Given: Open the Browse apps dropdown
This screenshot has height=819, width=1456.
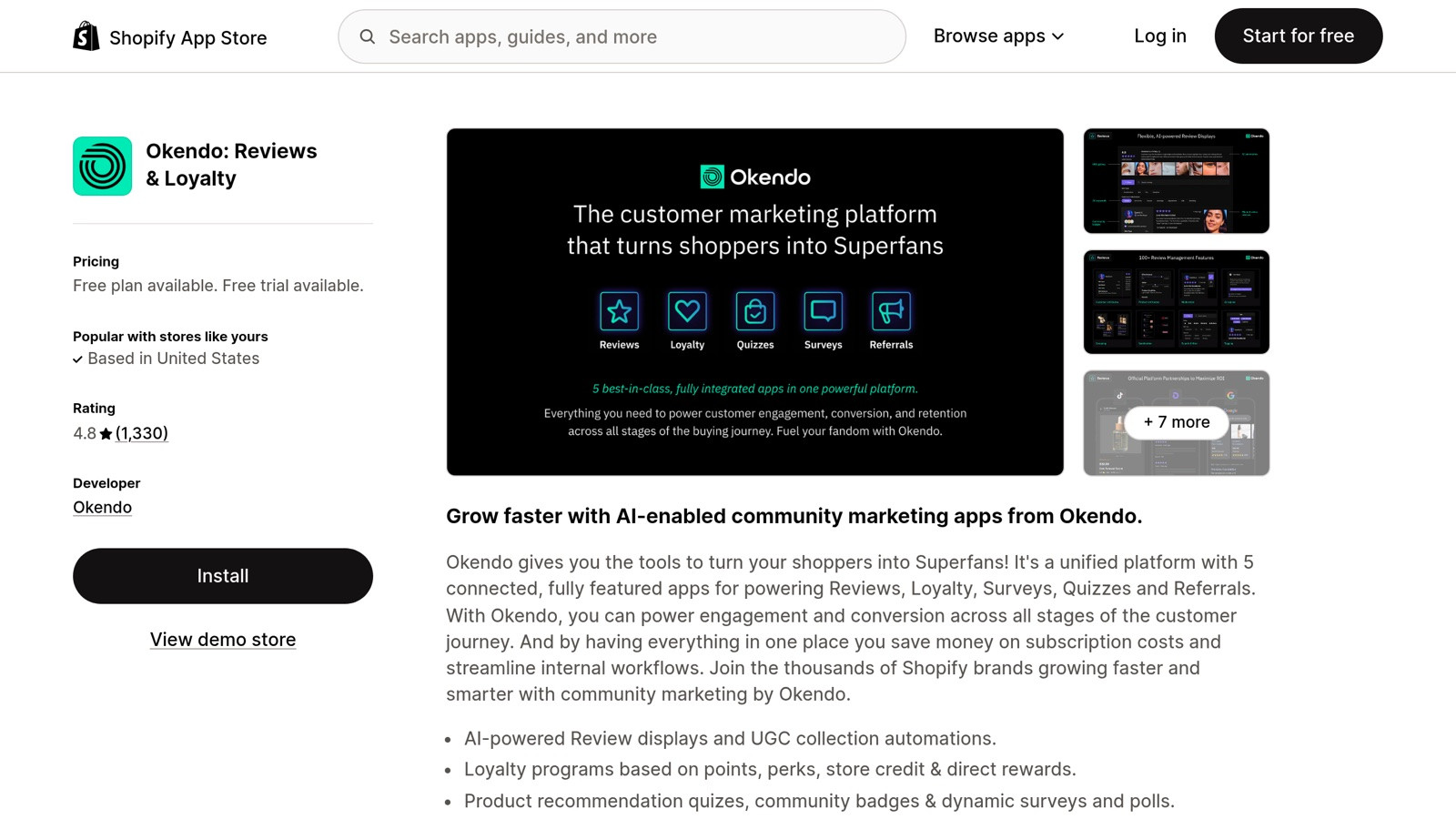Looking at the screenshot, I should point(997,35).
